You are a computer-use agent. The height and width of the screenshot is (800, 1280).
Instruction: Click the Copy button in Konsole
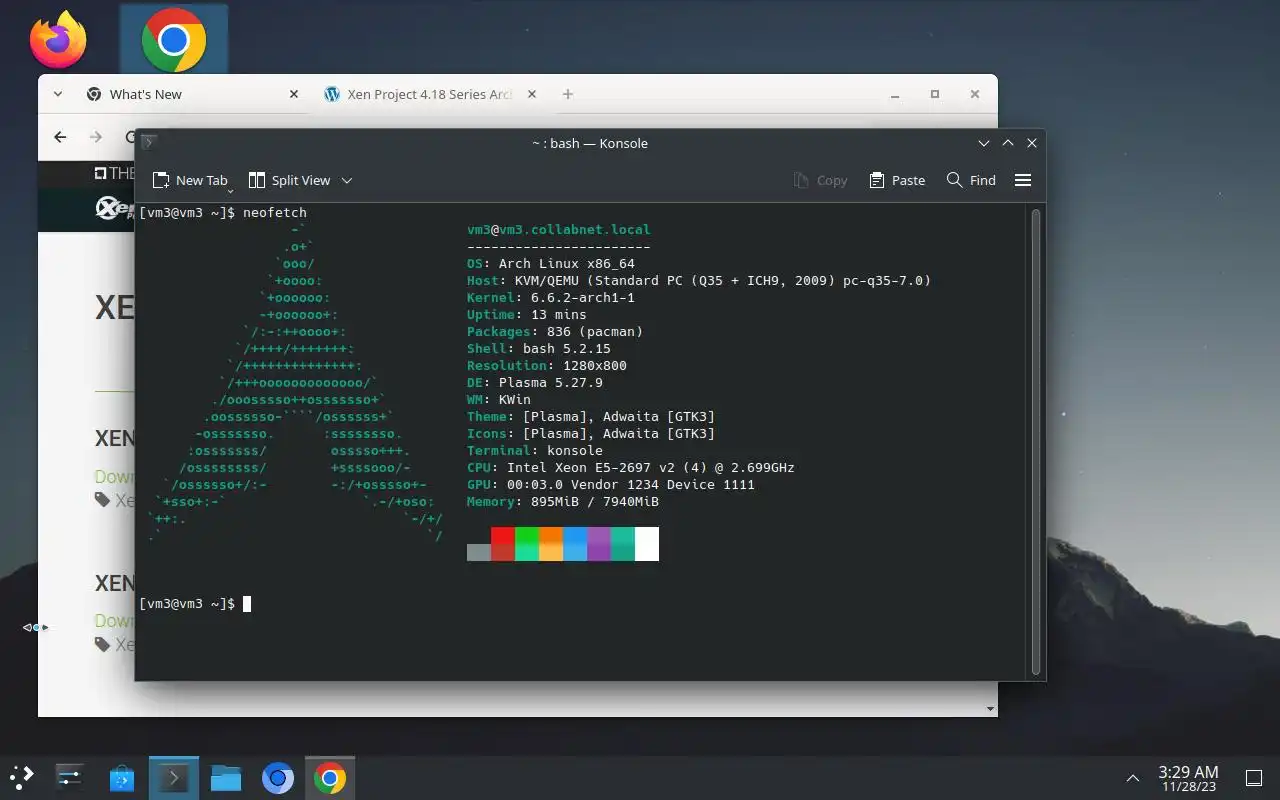pos(820,180)
